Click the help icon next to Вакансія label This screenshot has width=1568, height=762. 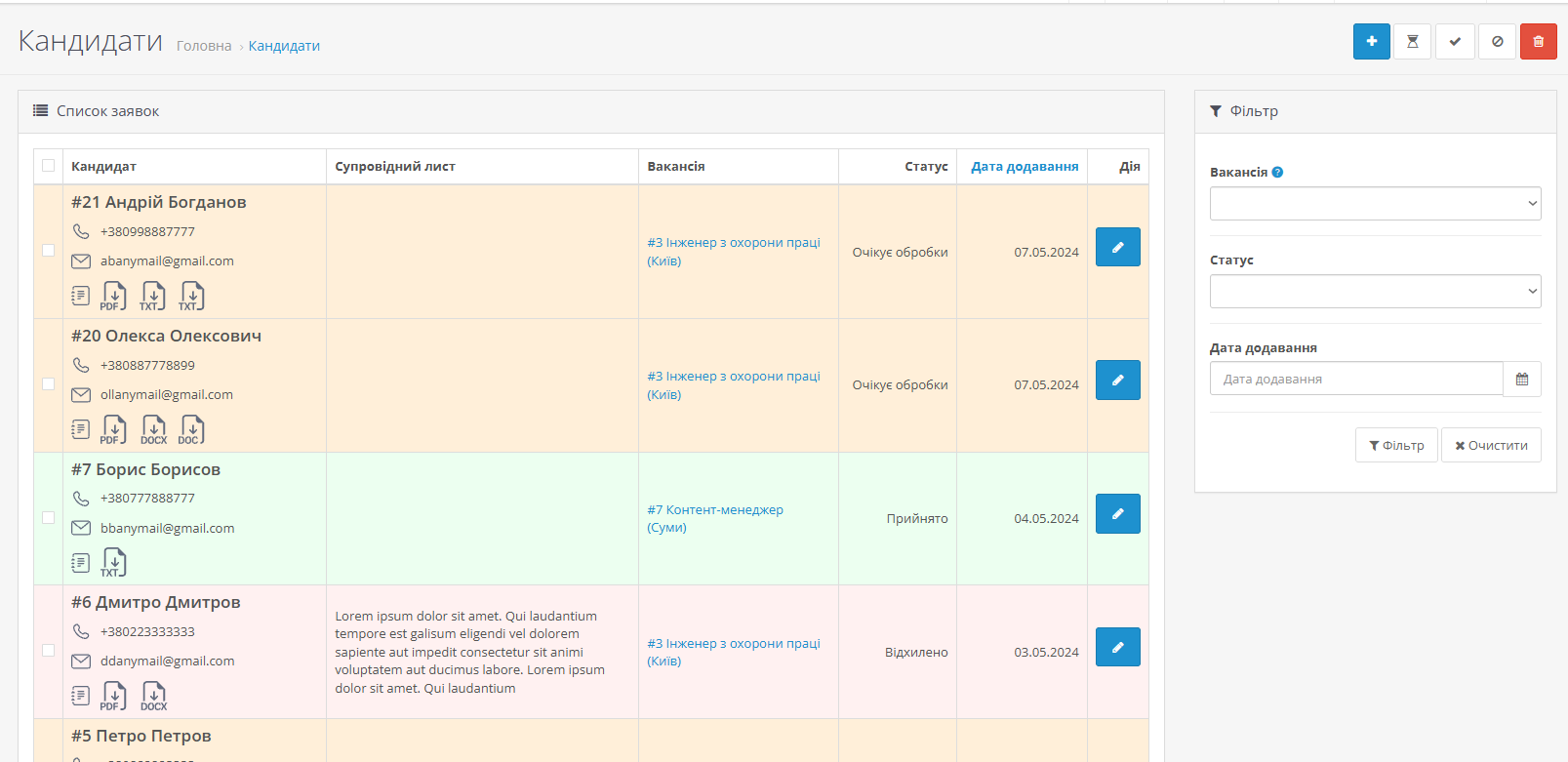click(1277, 173)
